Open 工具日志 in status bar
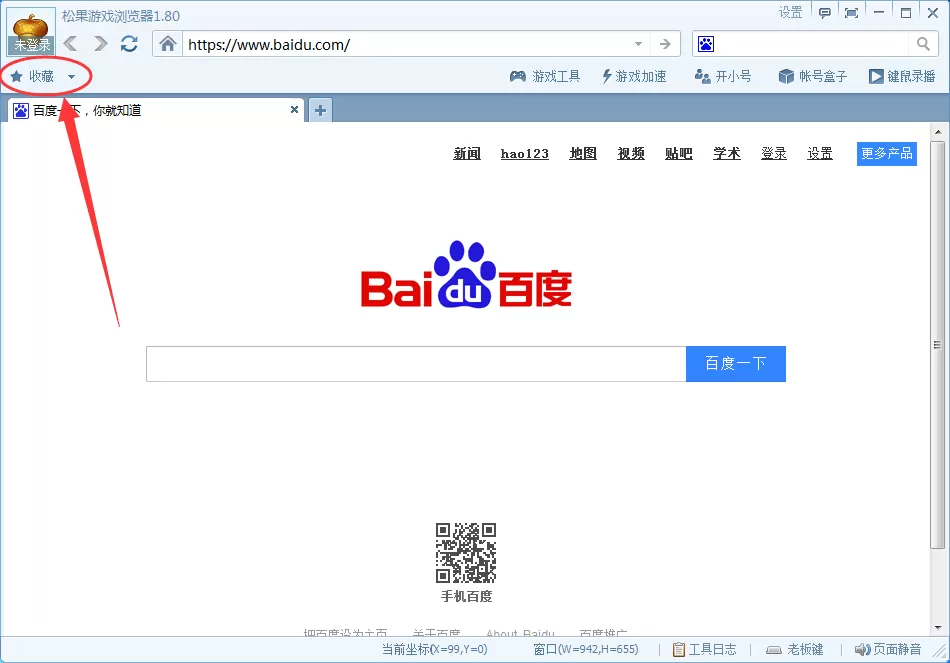The image size is (950, 663). [x=705, y=650]
